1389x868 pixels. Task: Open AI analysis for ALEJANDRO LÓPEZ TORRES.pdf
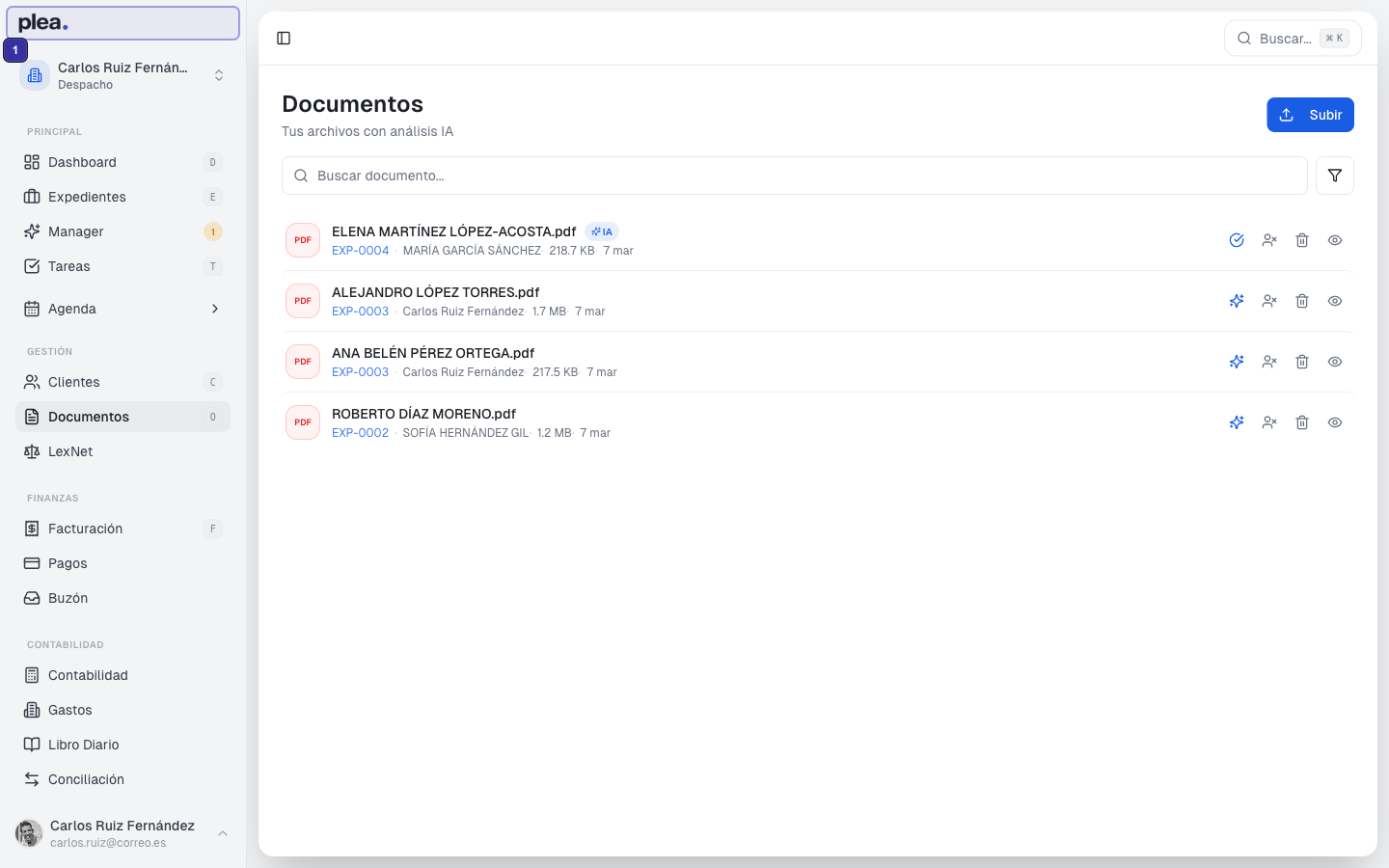coord(1237,301)
